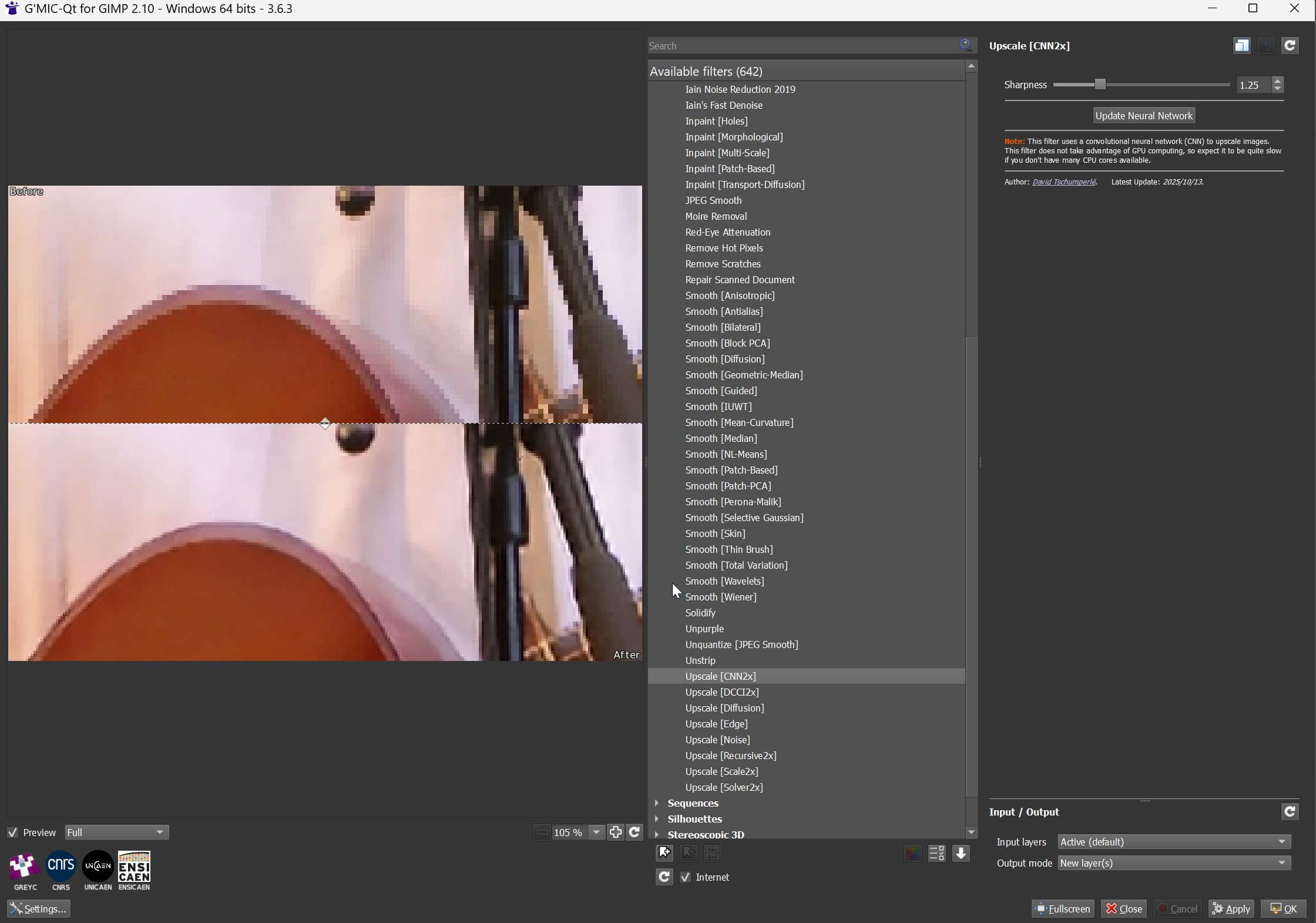This screenshot has height=923, width=1316.
Task: Click the copy command to clipboard icon
Action: point(1241,46)
